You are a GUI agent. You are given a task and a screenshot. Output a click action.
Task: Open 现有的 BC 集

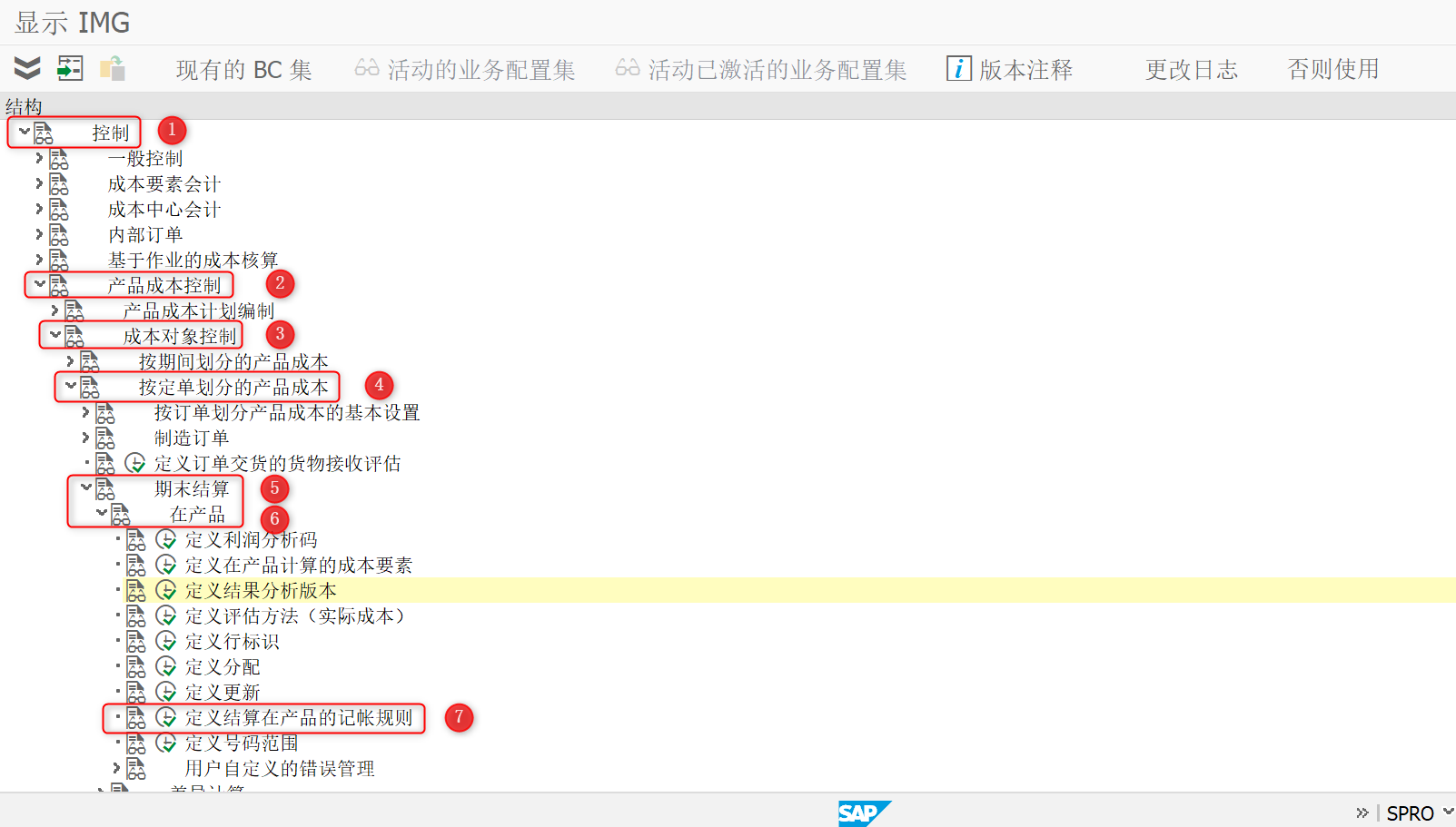pyautogui.click(x=243, y=70)
